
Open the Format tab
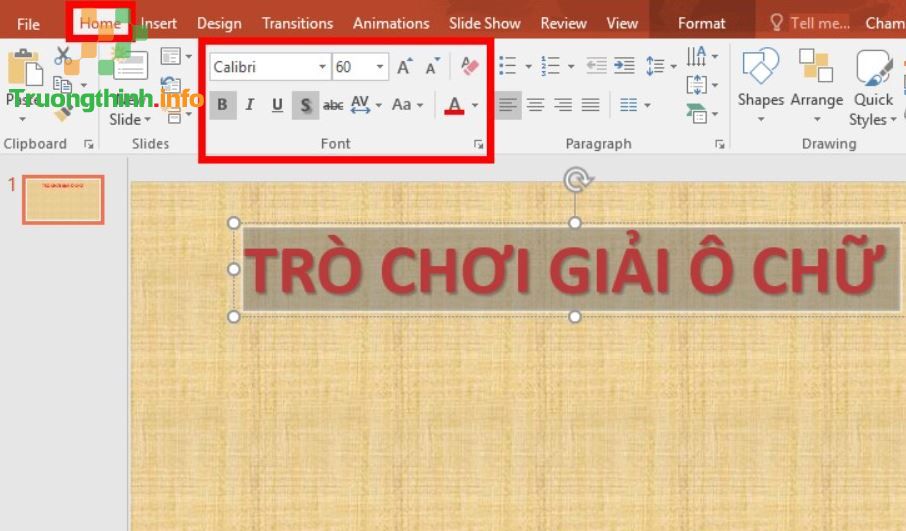(x=701, y=24)
